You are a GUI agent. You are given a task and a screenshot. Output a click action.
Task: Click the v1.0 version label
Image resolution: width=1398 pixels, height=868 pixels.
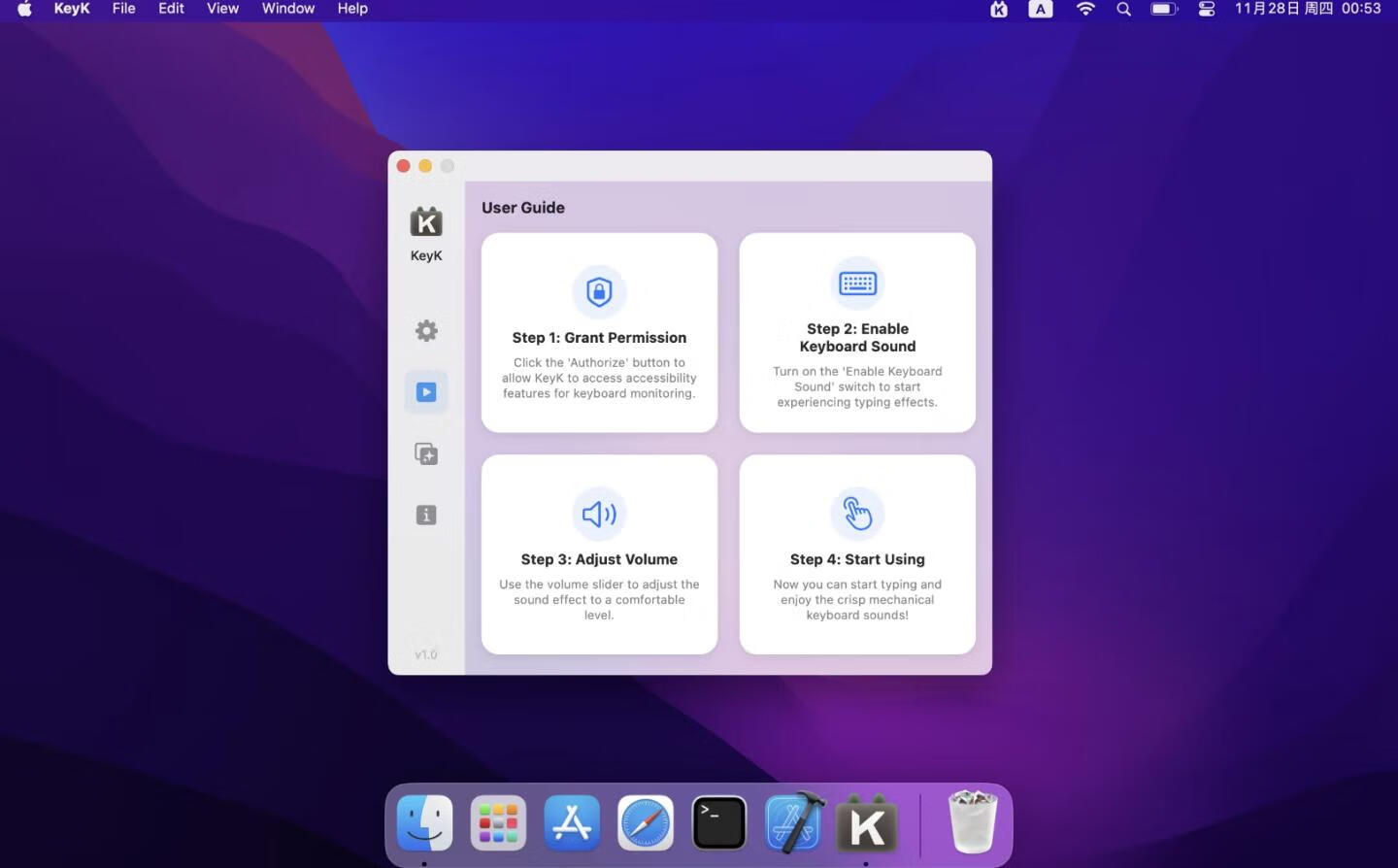(426, 654)
